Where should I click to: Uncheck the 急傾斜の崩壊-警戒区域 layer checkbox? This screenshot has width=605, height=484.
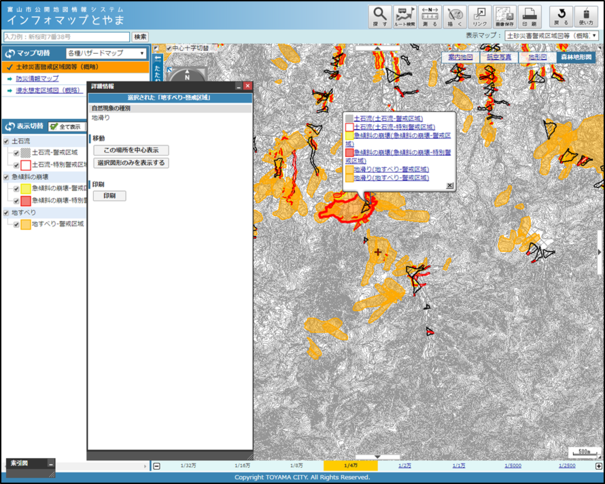pos(16,189)
